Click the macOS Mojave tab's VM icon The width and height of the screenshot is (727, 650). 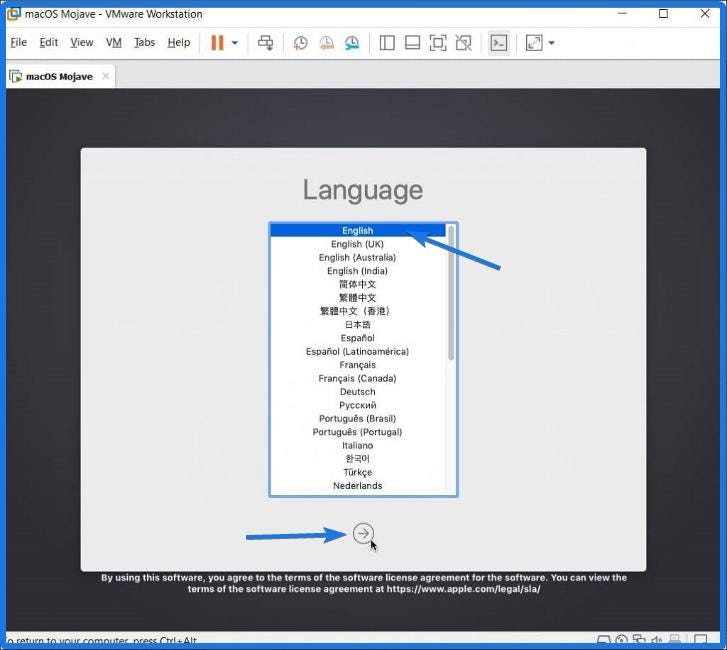16,76
